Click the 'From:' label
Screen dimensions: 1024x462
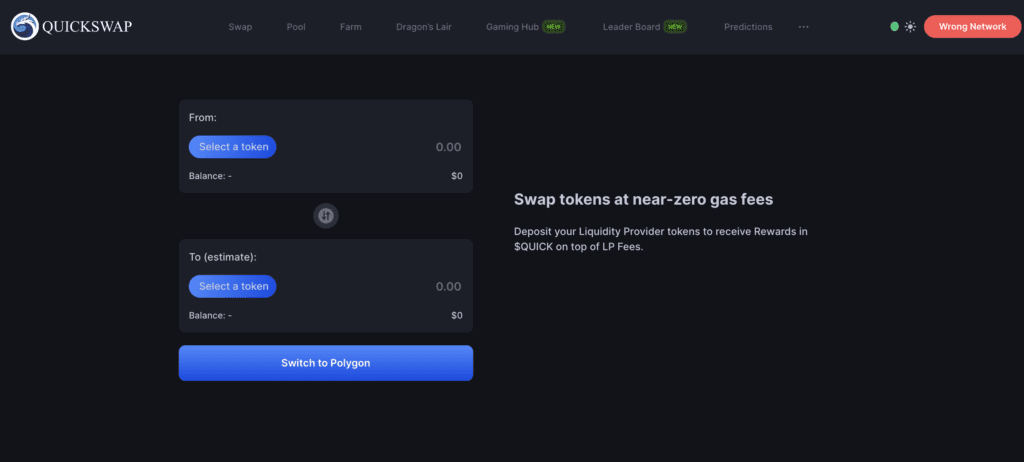[x=202, y=118]
